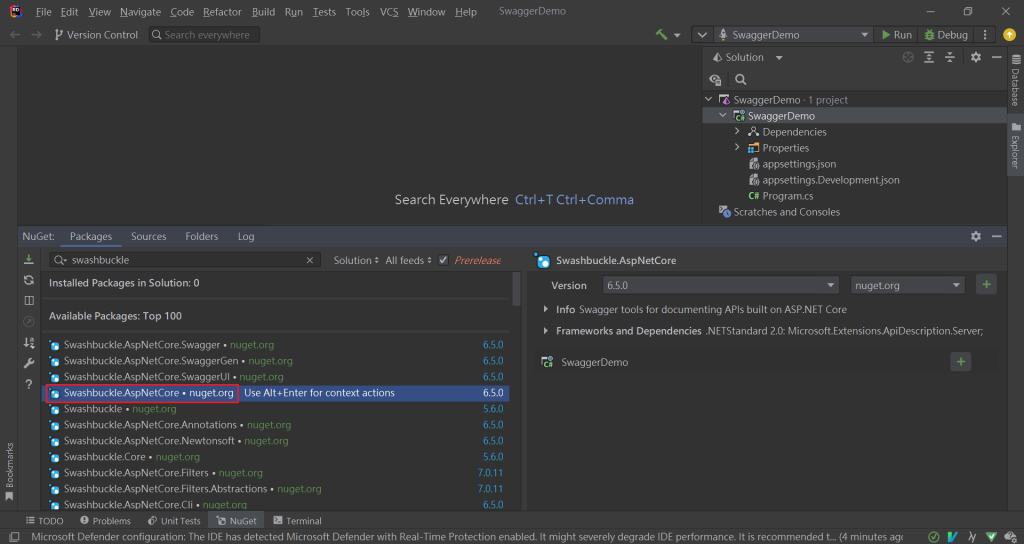Expand the Dependencies tree node
The height and width of the screenshot is (544, 1024).
[738, 132]
